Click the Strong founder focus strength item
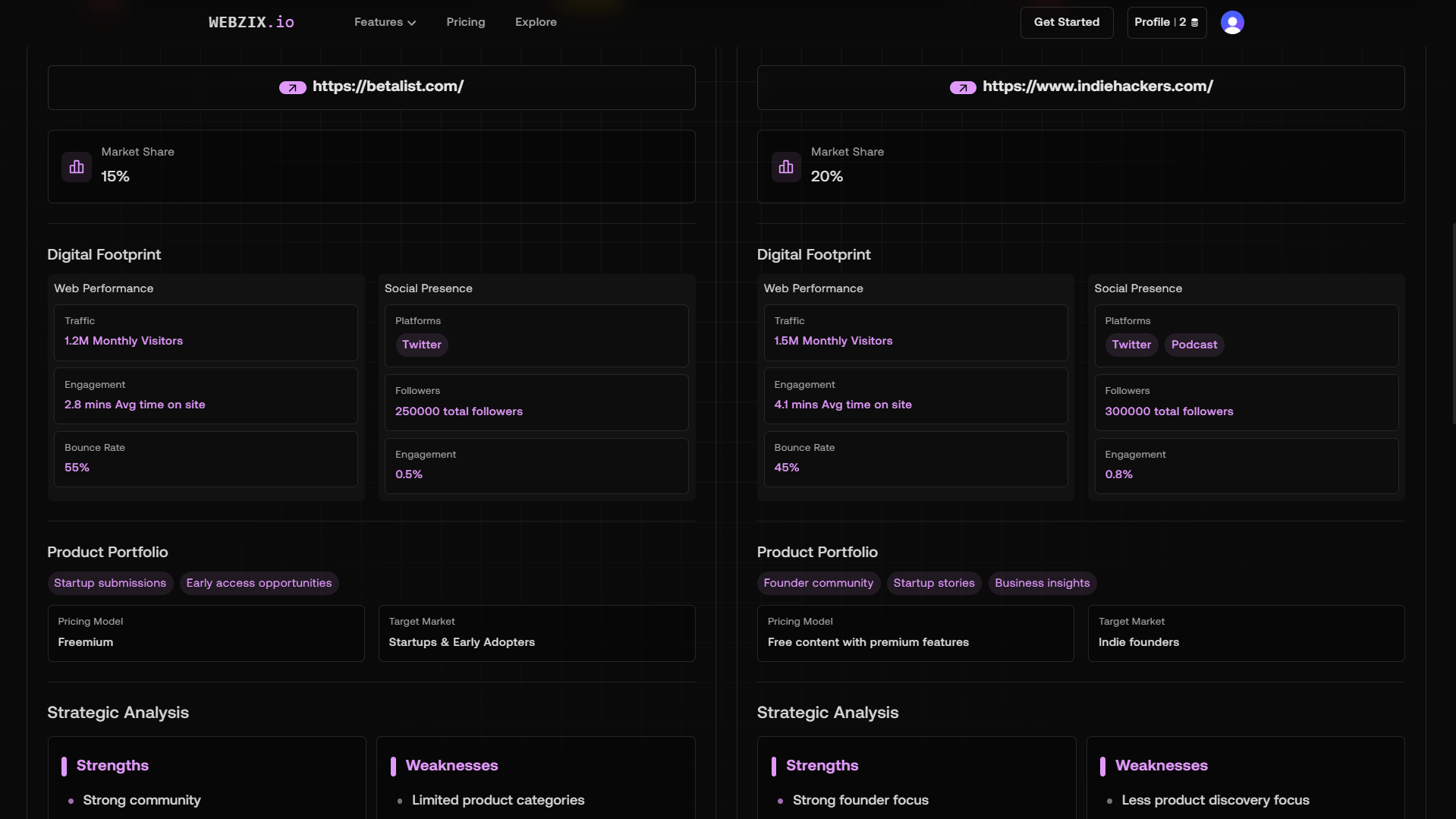The height and width of the screenshot is (819, 1456). click(x=860, y=800)
